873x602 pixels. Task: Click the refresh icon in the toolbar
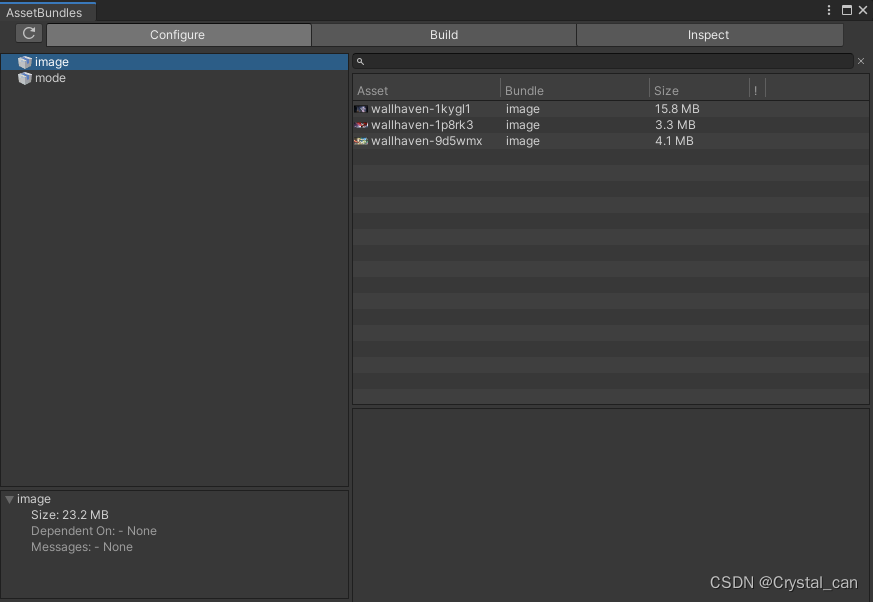(28, 33)
